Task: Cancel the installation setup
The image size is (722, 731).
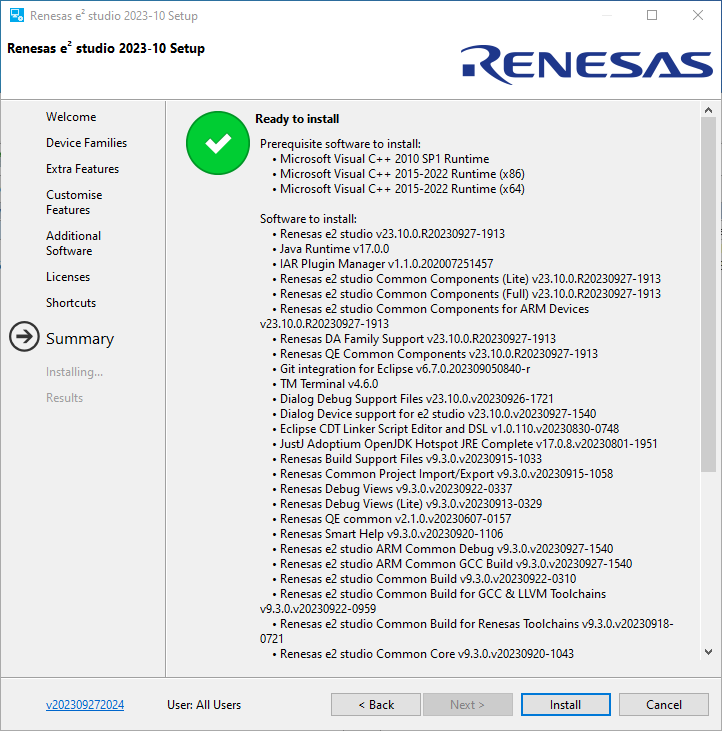Action: pyautogui.click(x=663, y=705)
